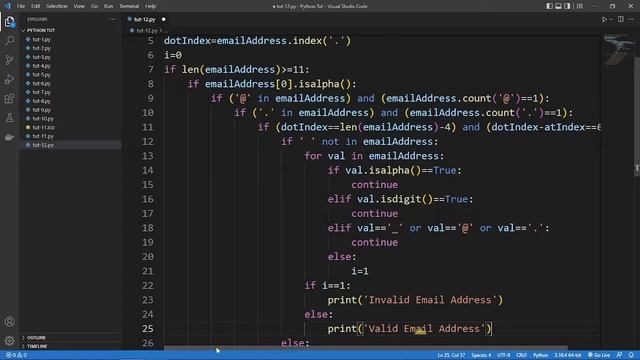This screenshot has width=640, height=360.
Task: Open the Selection menu
Action: tap(57, 6)
